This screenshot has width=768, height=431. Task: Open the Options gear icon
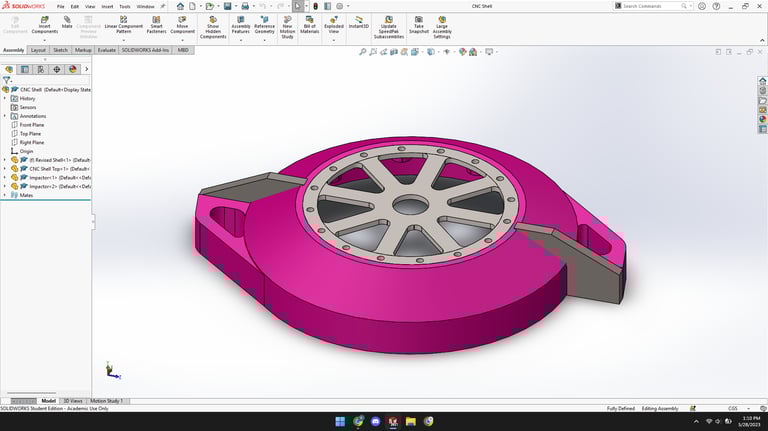click(339, 6)
